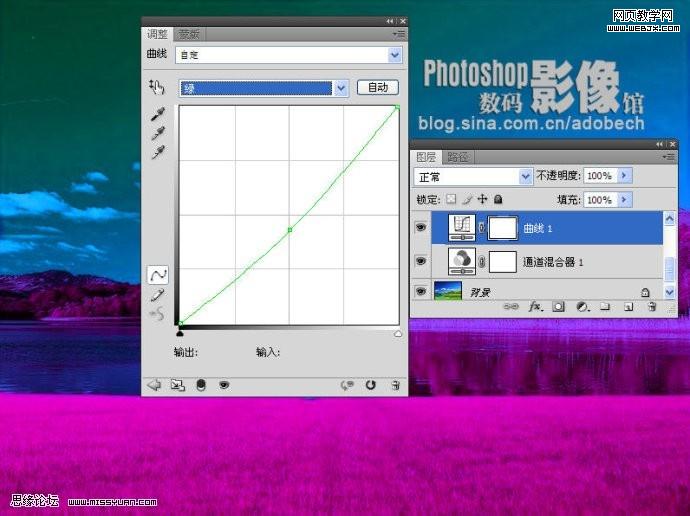Select the 曲线 1 curves adjustment thumbnail
The height and width of the screenshot is (516, 690).
tap(462, 227)
